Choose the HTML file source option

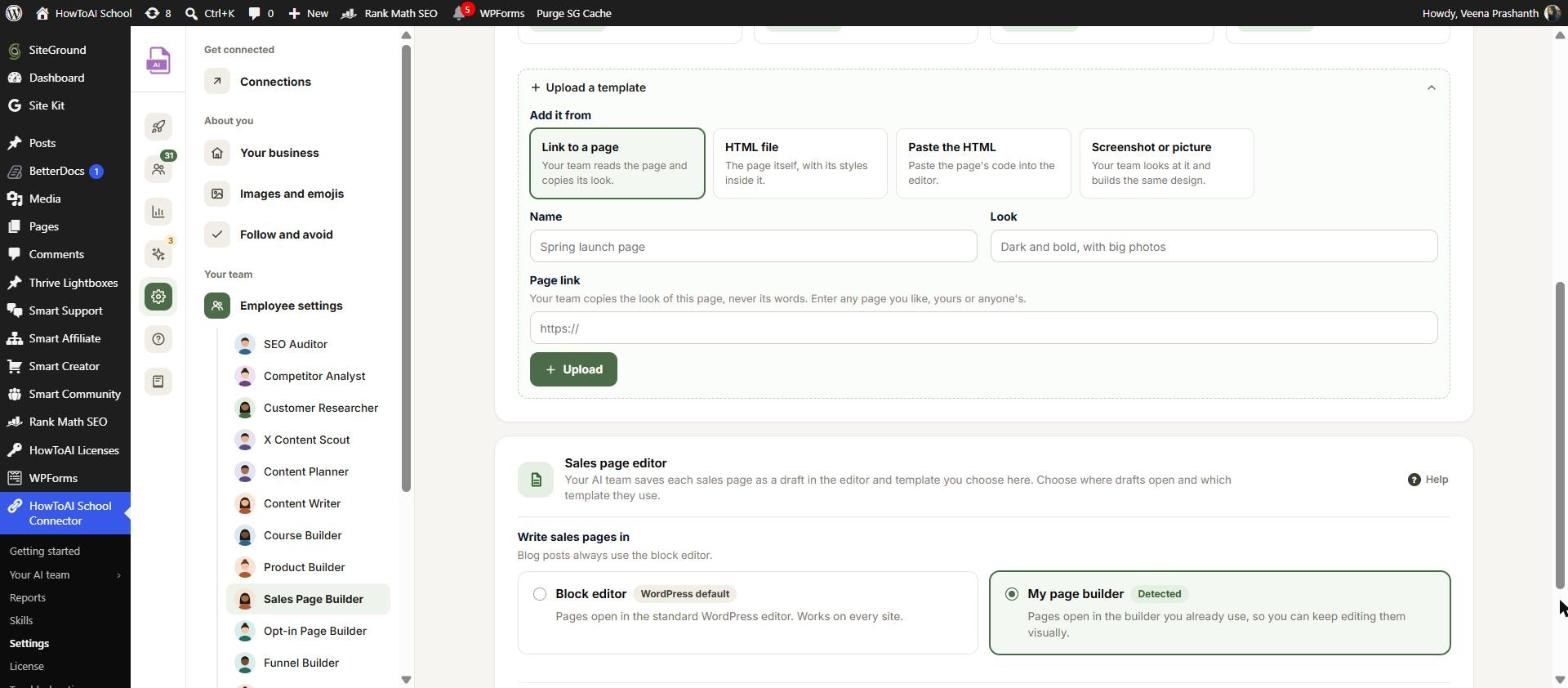pos(800,163)
